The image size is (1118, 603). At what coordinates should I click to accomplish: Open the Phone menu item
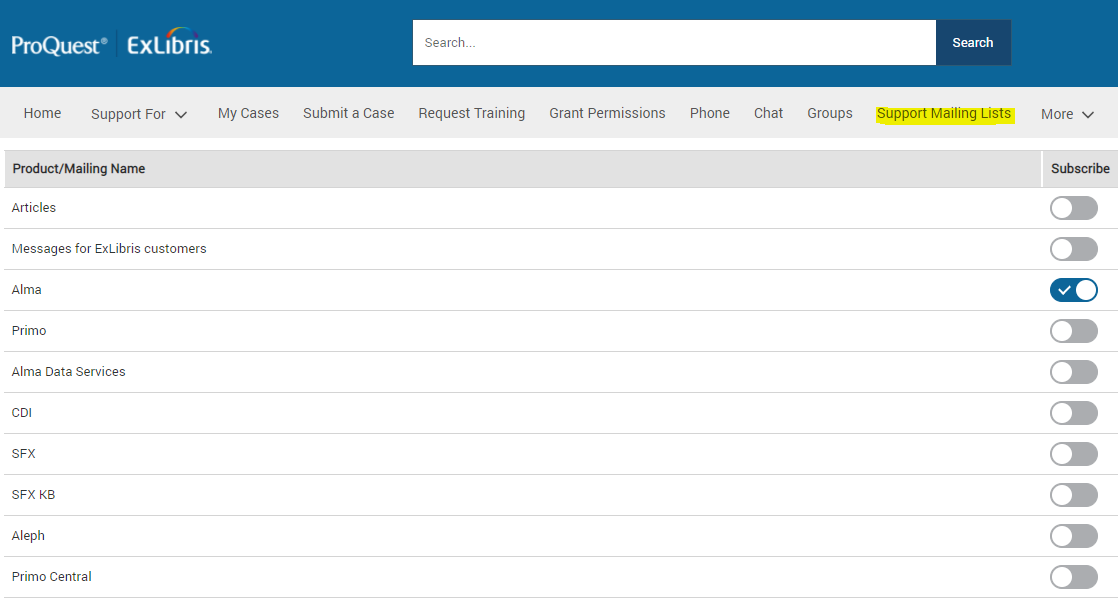709,113
